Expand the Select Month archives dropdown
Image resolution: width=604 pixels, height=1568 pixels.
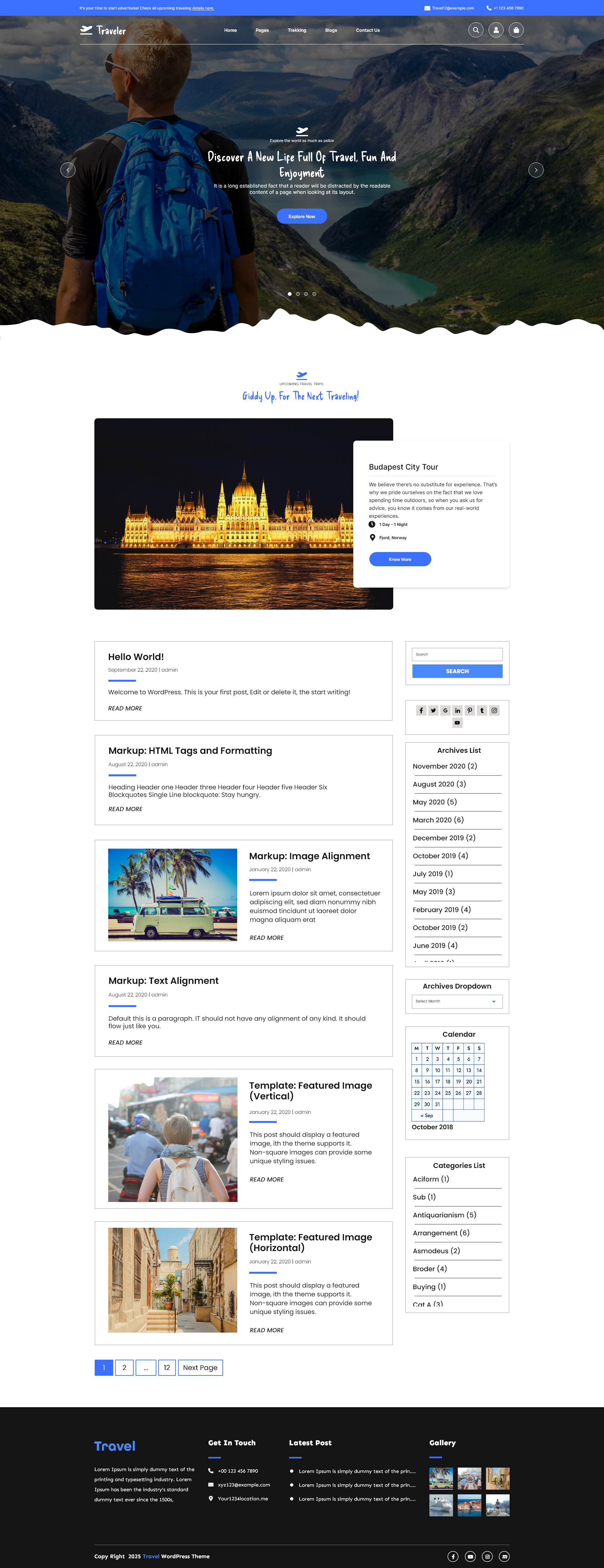pos(457,1001)
